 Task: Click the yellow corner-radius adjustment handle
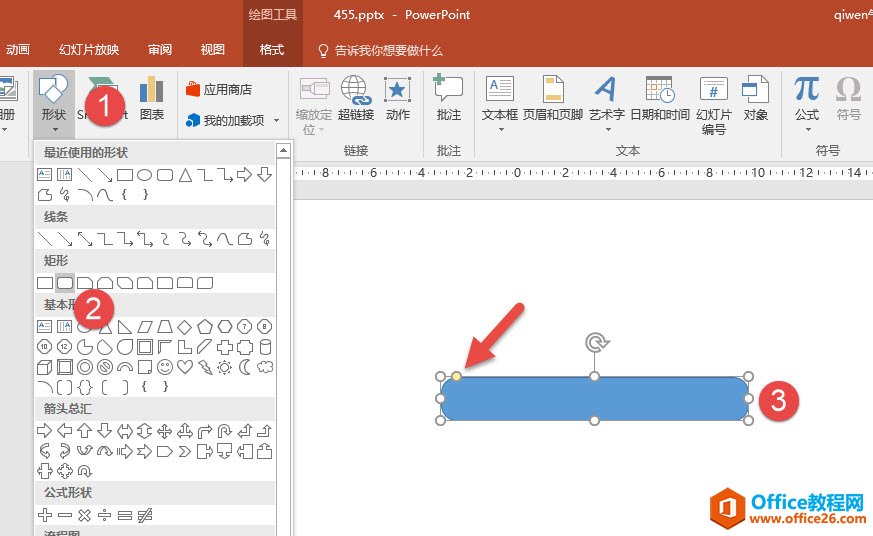click(456, 377)
